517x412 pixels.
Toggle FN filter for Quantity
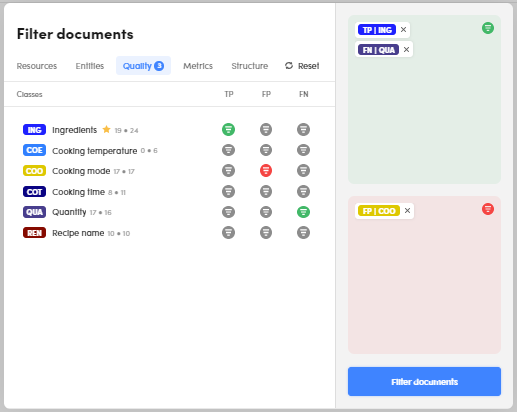[303, 212]
